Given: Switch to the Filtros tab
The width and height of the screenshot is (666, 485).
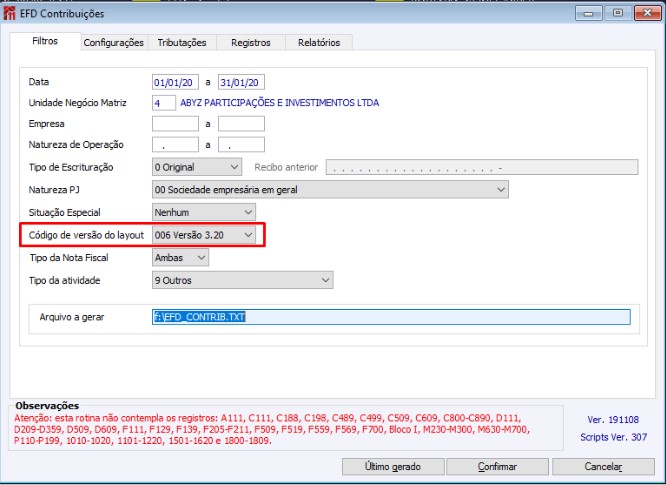Looking at the screenshot, I should click(45, 41).
